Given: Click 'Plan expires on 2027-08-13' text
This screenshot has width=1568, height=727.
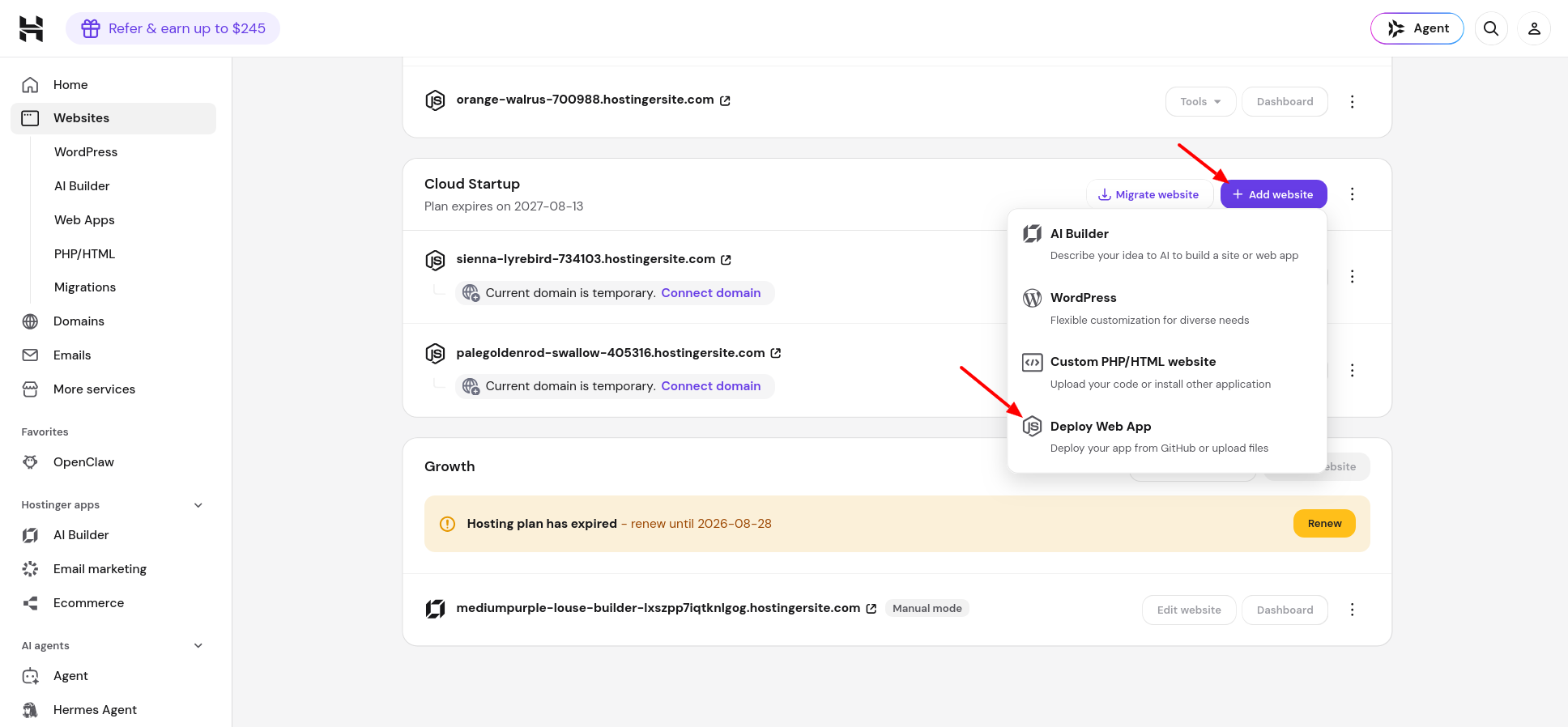Looking at the screenshot, I should click(504, 206).
